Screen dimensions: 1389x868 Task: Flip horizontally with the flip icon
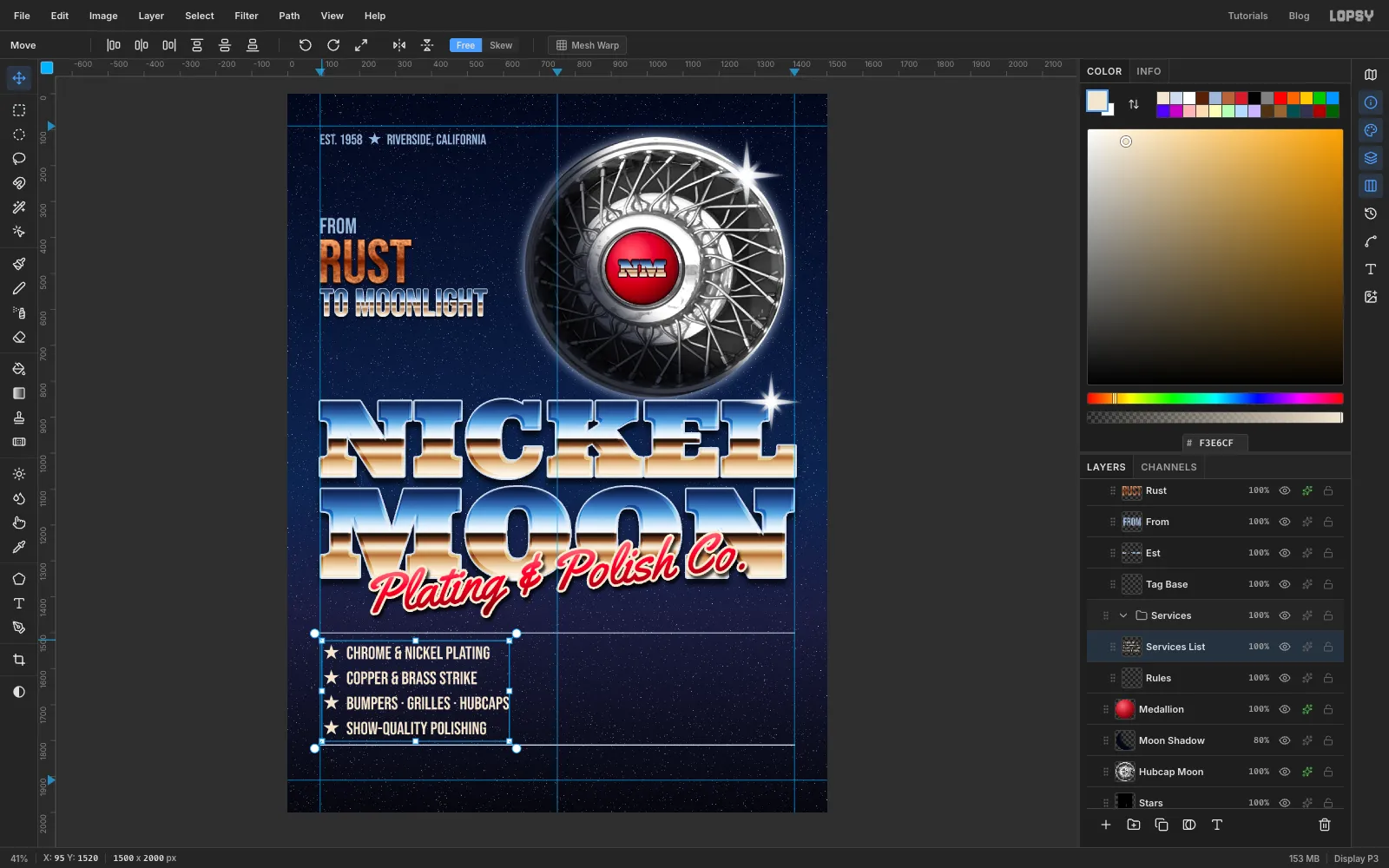(x=399, y=45)
